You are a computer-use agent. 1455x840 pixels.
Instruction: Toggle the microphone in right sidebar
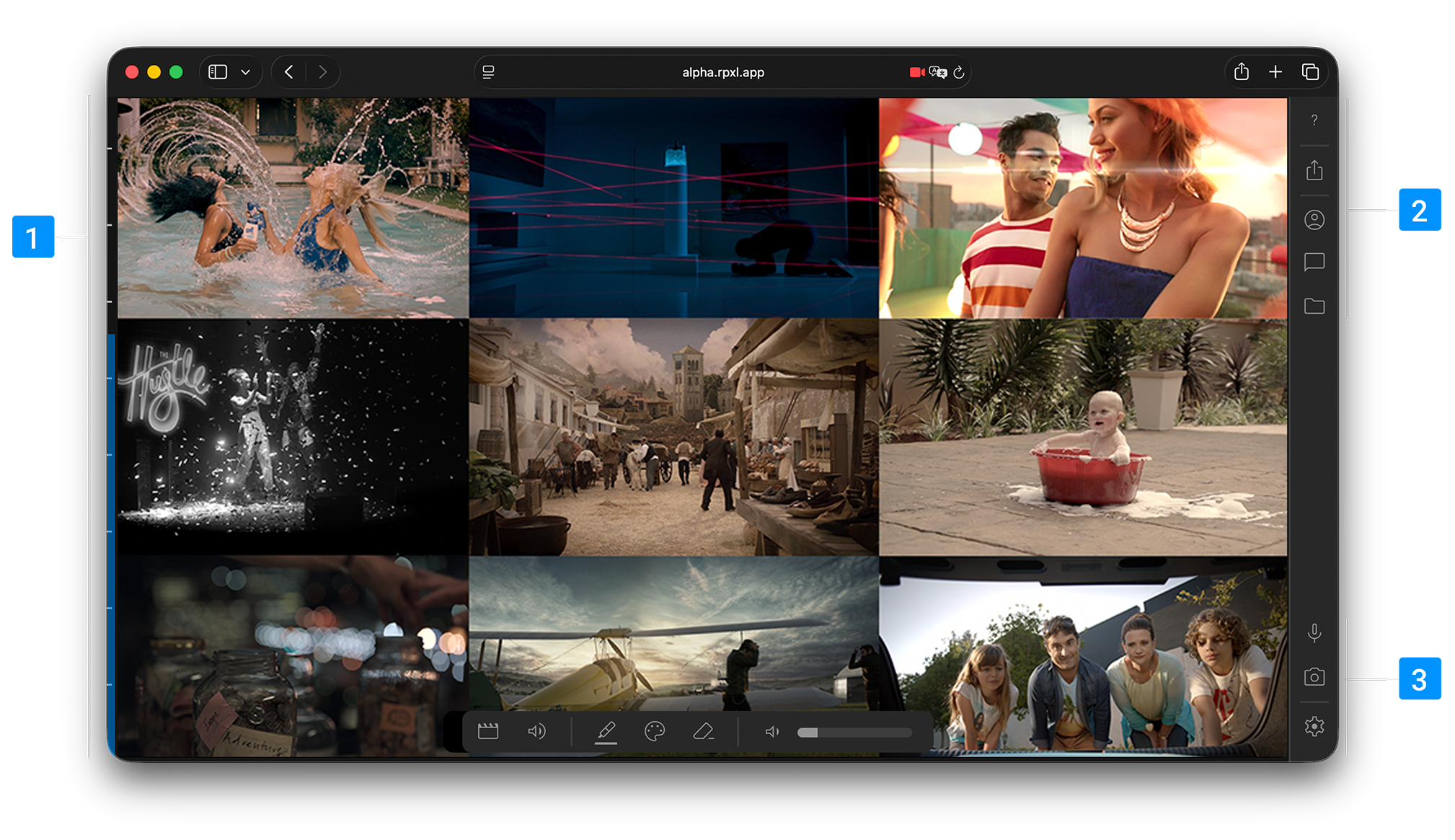pos(1314,633)
